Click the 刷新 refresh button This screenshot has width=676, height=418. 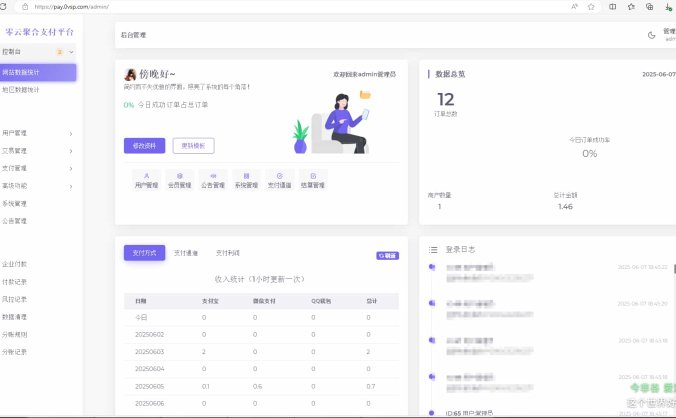(387, 256)
